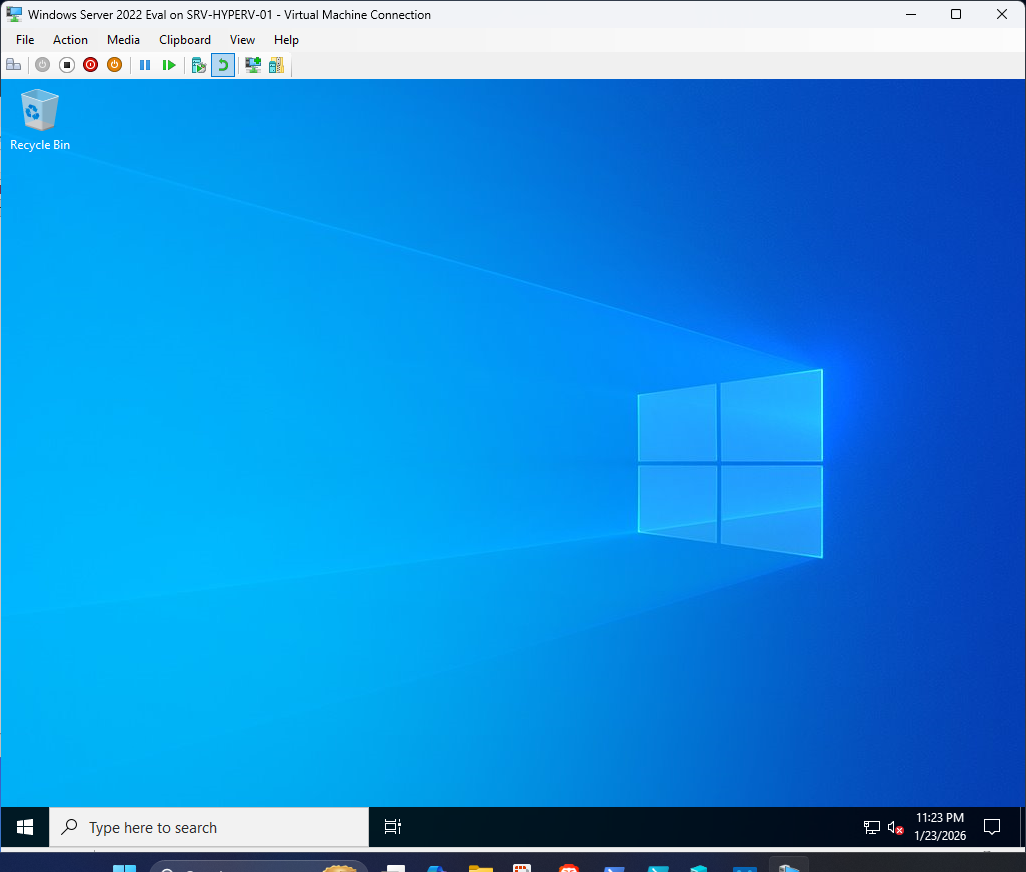Open the Action Center notification icon
The width and height of the screenshot is (1026, 872).
992,827
